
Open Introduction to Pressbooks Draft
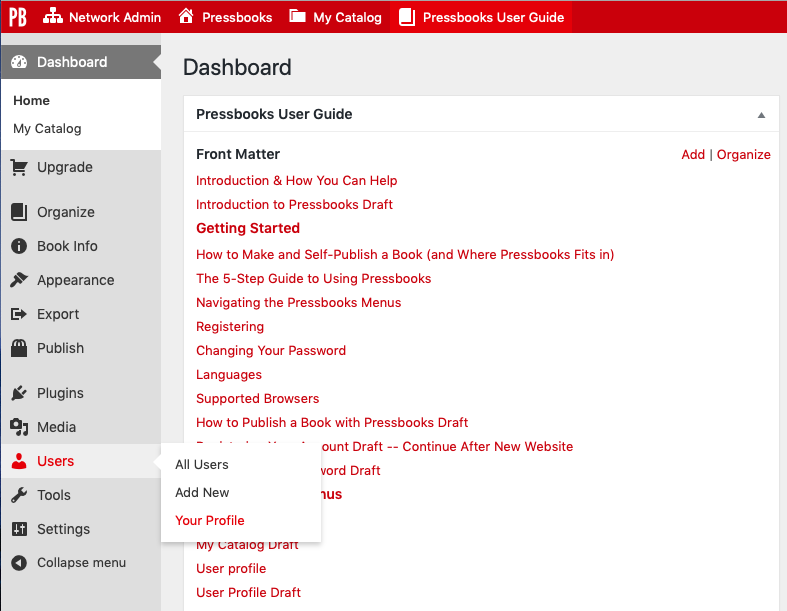point(294,204)
